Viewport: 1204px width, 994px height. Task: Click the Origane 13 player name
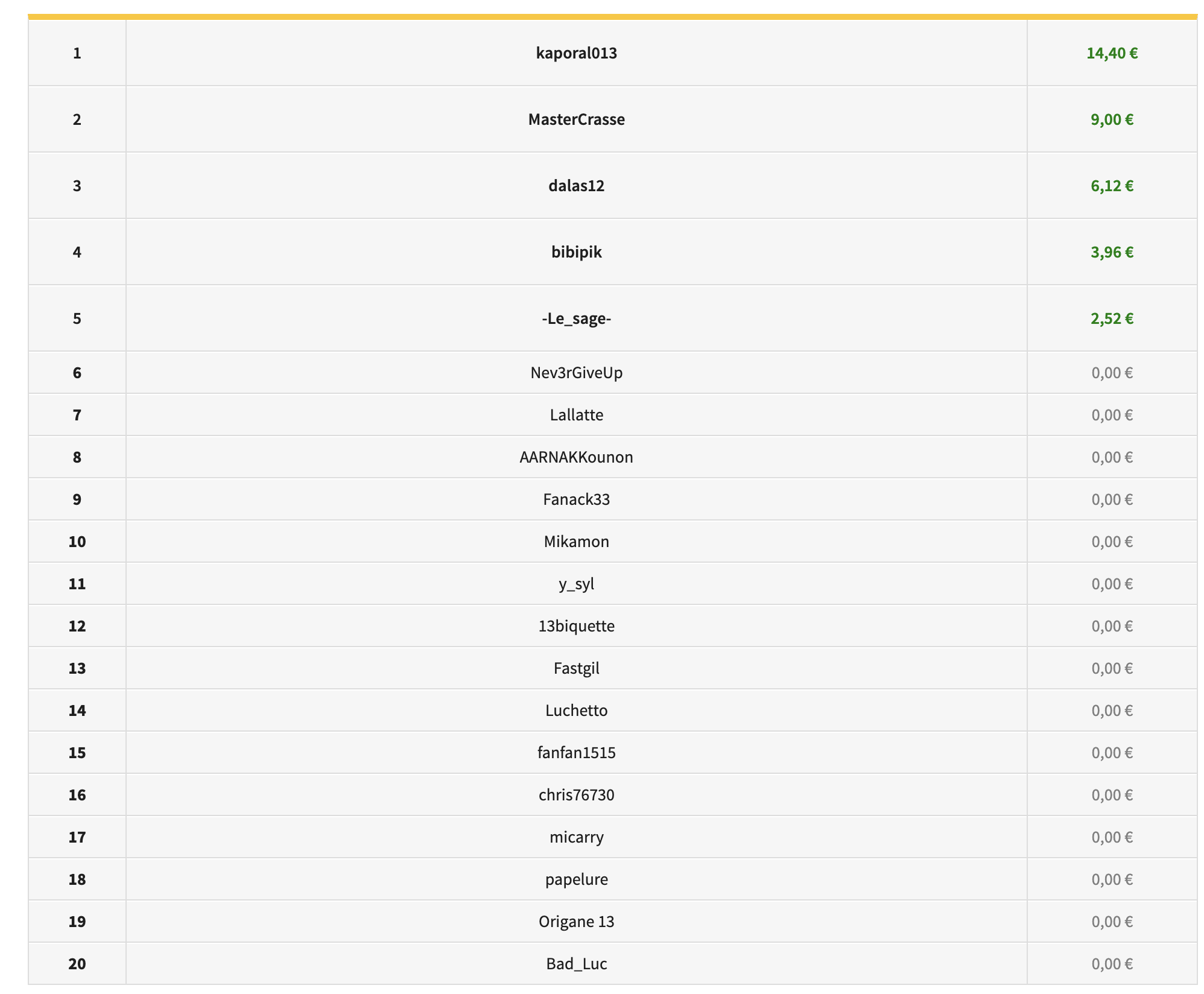[576, 922]
